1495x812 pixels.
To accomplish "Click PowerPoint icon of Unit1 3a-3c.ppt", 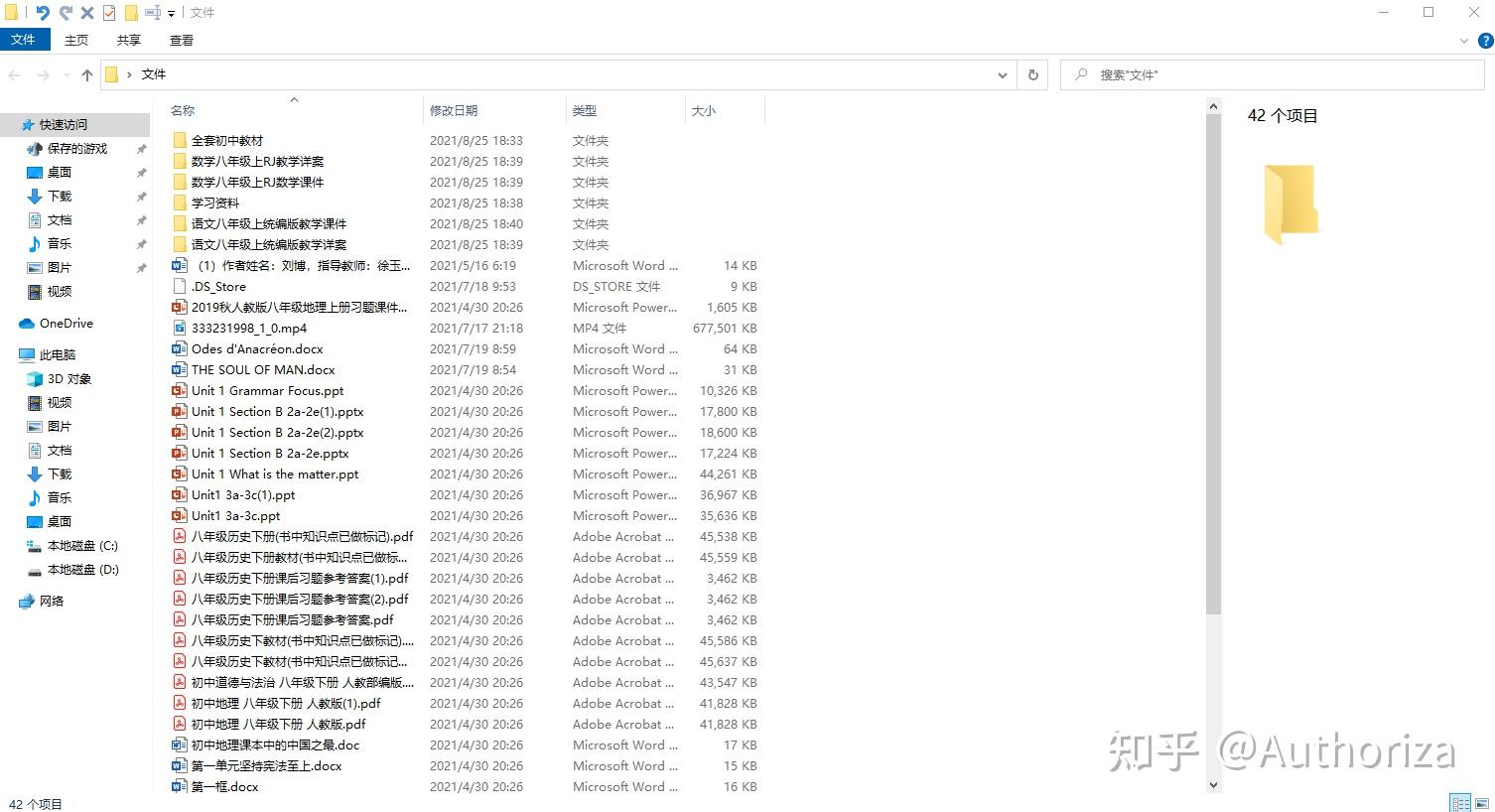I will (180, 515).
